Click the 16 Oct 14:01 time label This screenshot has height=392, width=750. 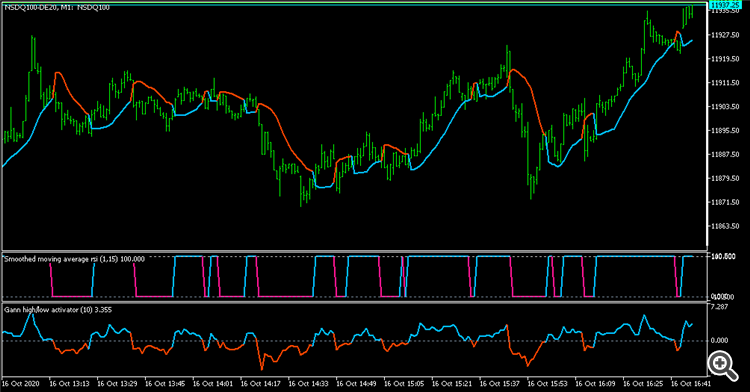pyautogui.click(x=213, y=383)
